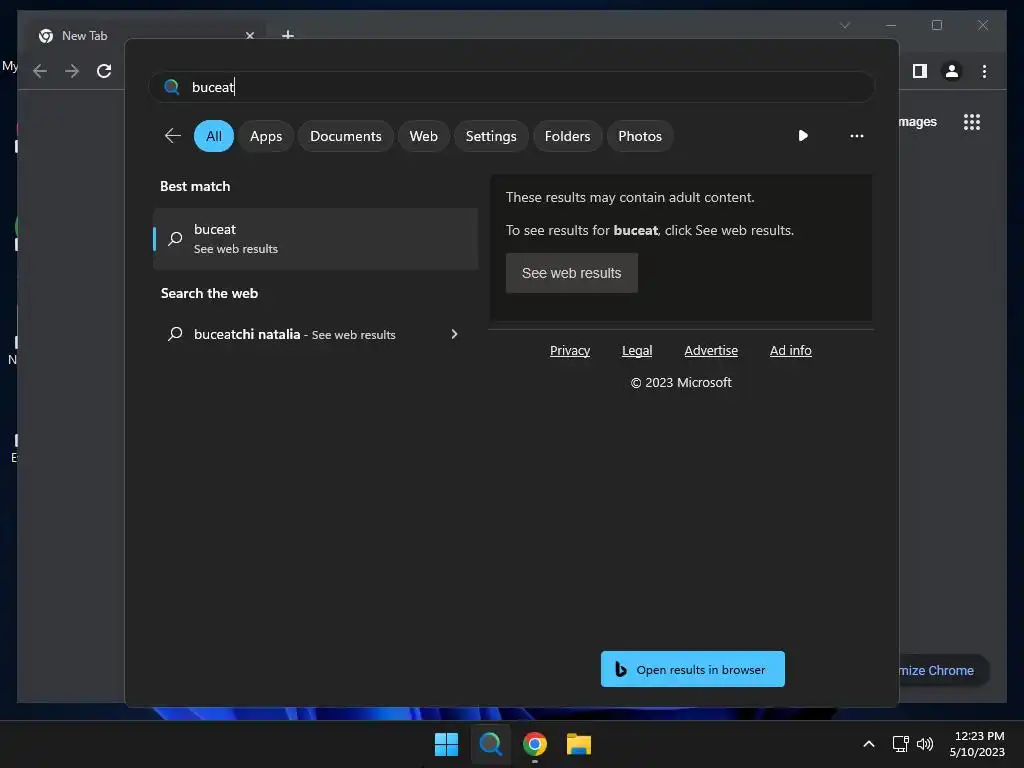The height and width of the screenshot is (768, 1024).
Task: Switch to the Folders filter tab
Action: (568, 136)
